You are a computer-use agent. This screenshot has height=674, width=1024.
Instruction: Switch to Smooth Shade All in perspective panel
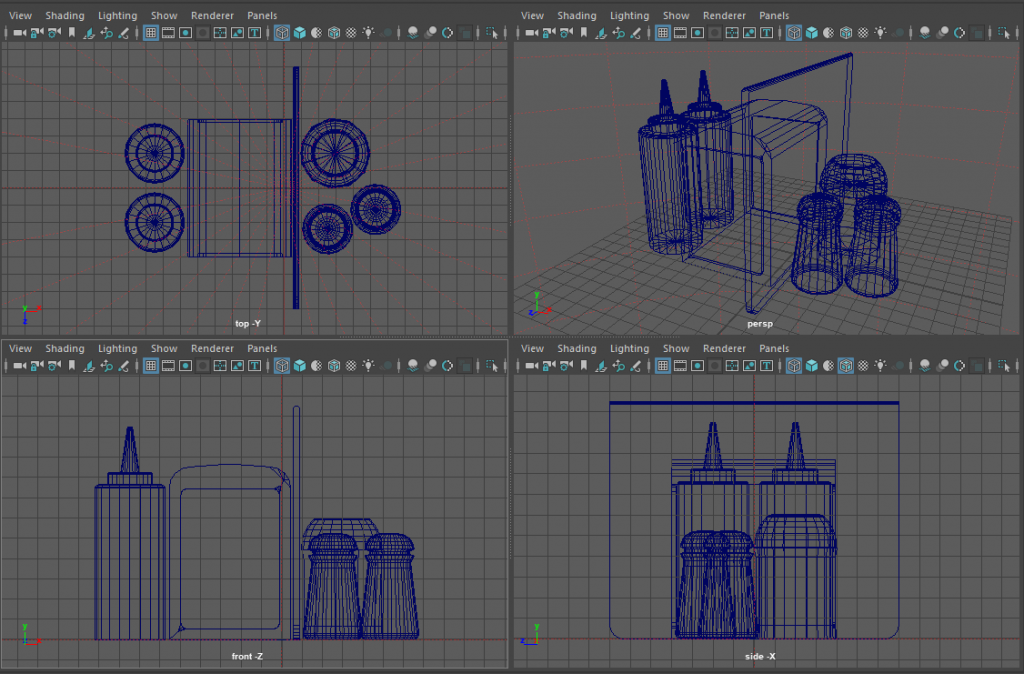click(812, 33)
